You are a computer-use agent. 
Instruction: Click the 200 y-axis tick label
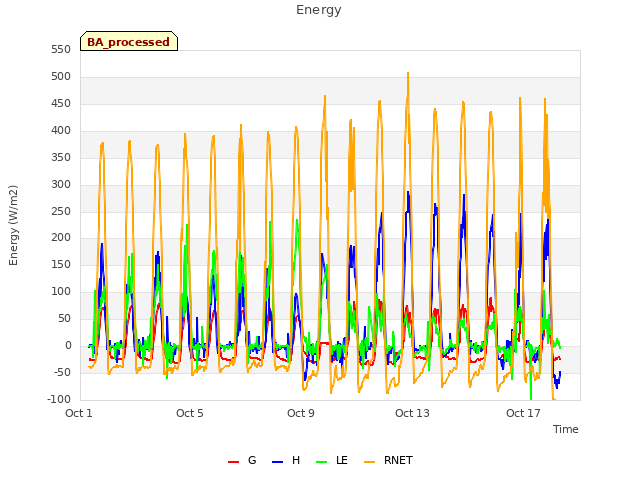61,238
